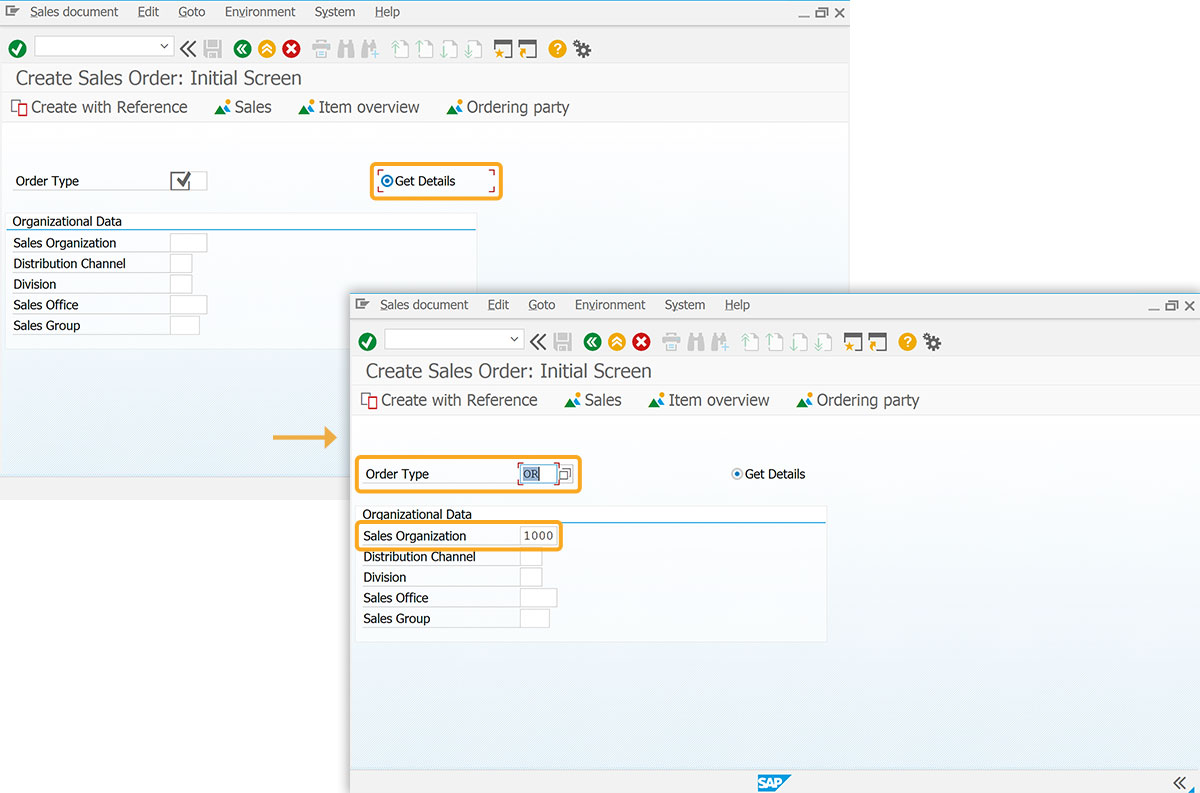Click Create Shortcut icon in front window
The image size is (1200, 793).
pos(877,341)
